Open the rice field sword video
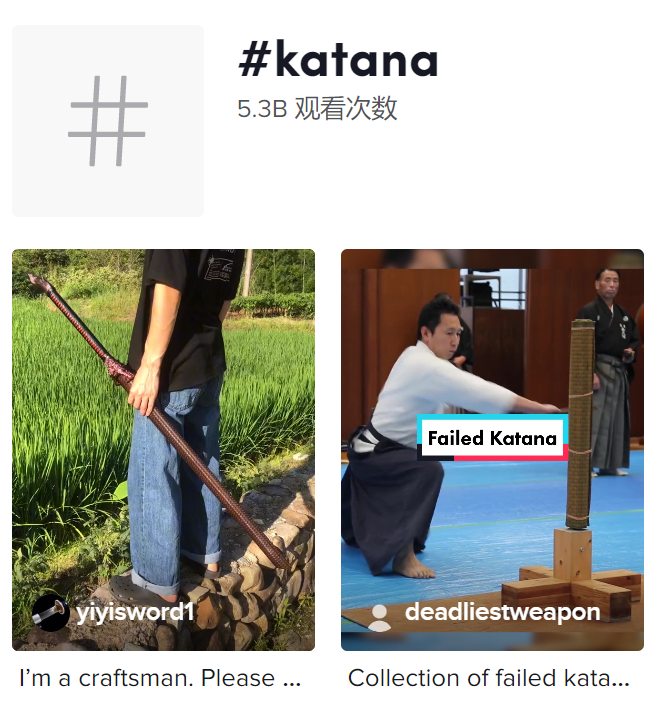 (x=163, y=450)
